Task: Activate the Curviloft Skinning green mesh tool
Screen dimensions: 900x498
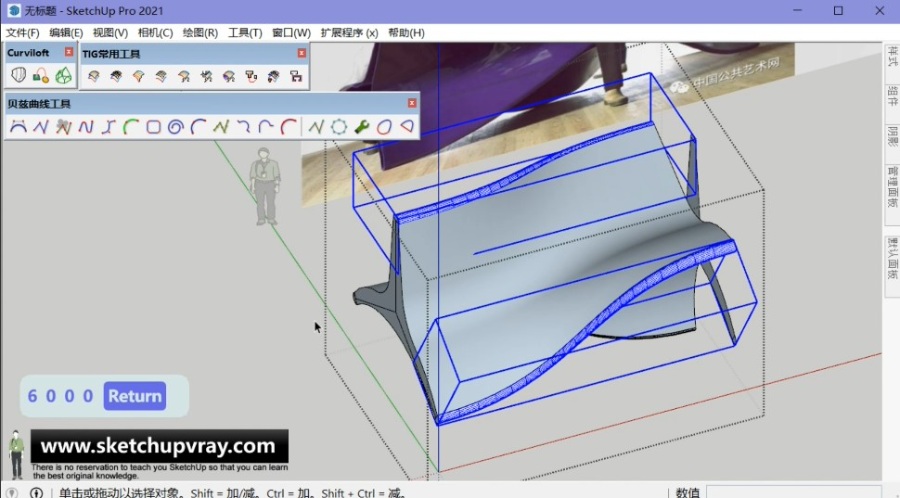Action: click(x=63, y=75)
